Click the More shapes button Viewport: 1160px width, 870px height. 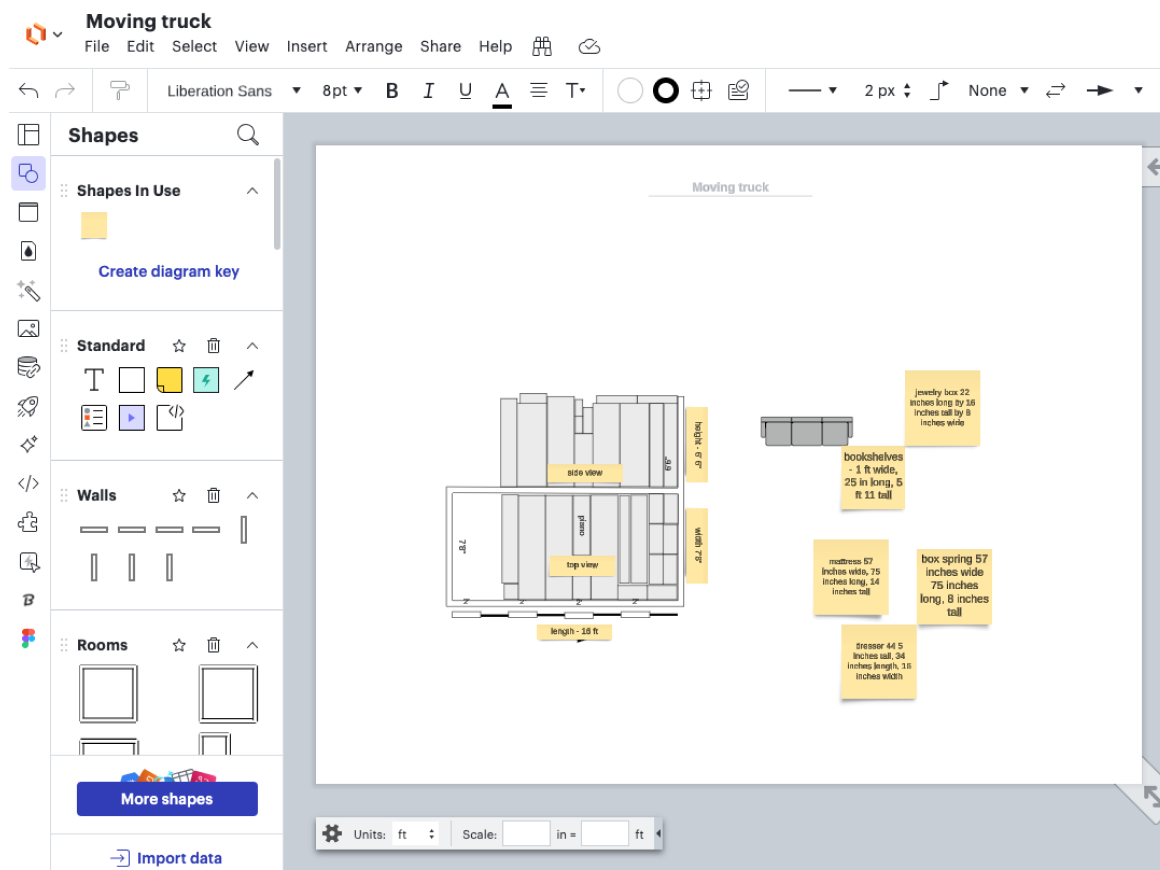167,799
